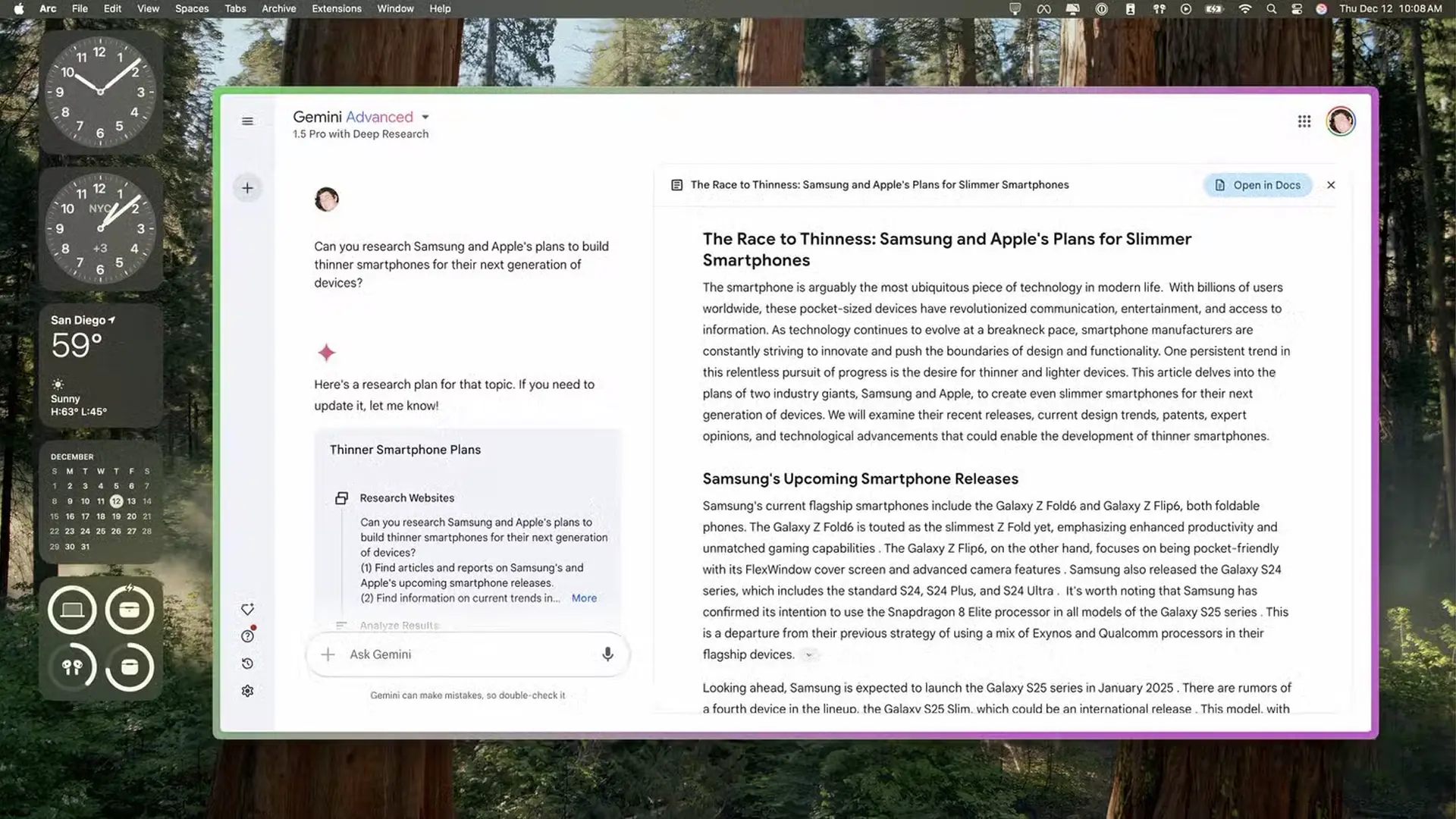1456x819 pixels.
Task: Click 'Gemini can make mistakes' disclaimer text
Action: [x=468, y=695]
